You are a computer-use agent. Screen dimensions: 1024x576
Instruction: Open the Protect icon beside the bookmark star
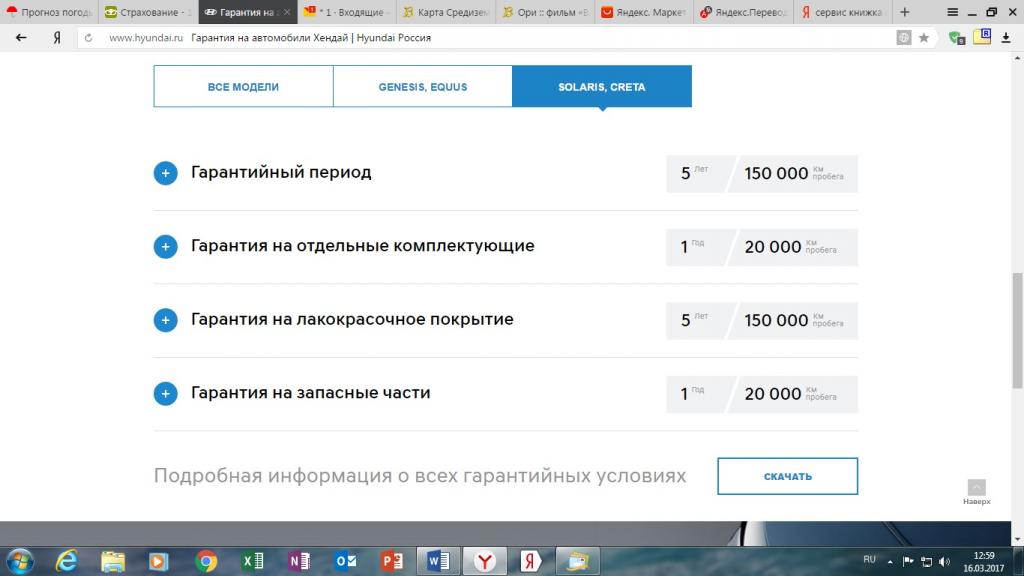tap(904, 38)
